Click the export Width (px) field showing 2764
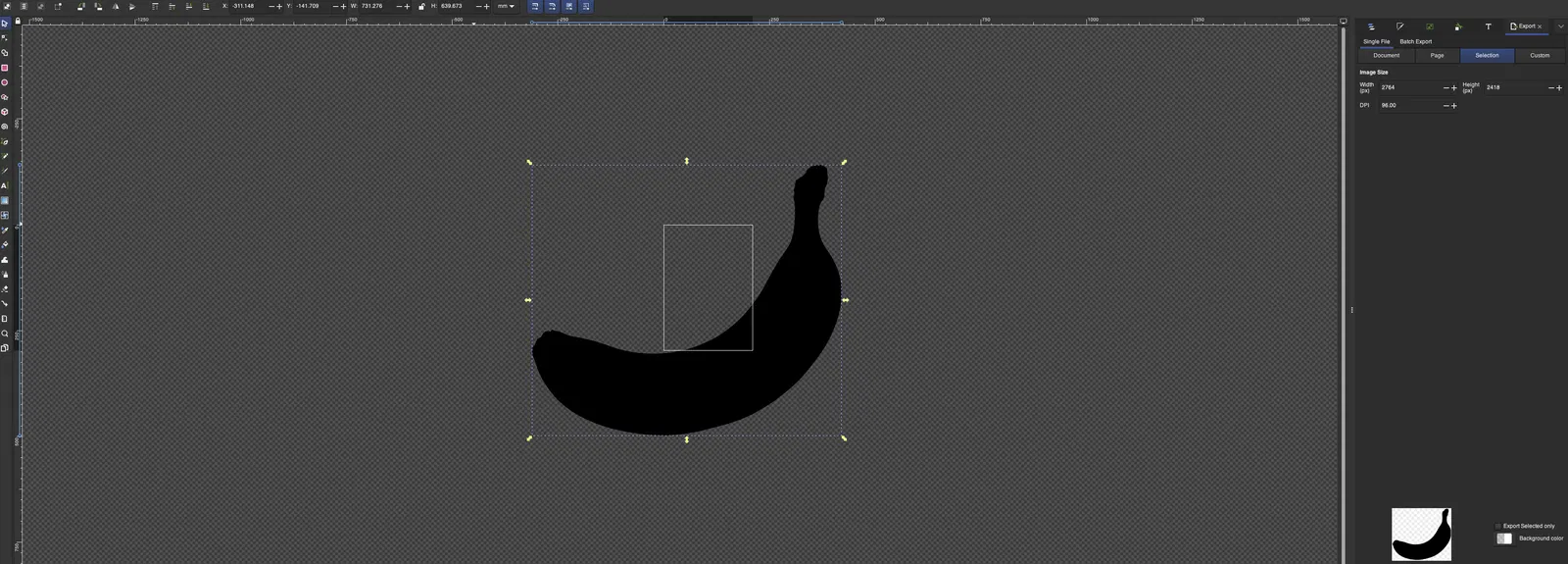 1409,87
